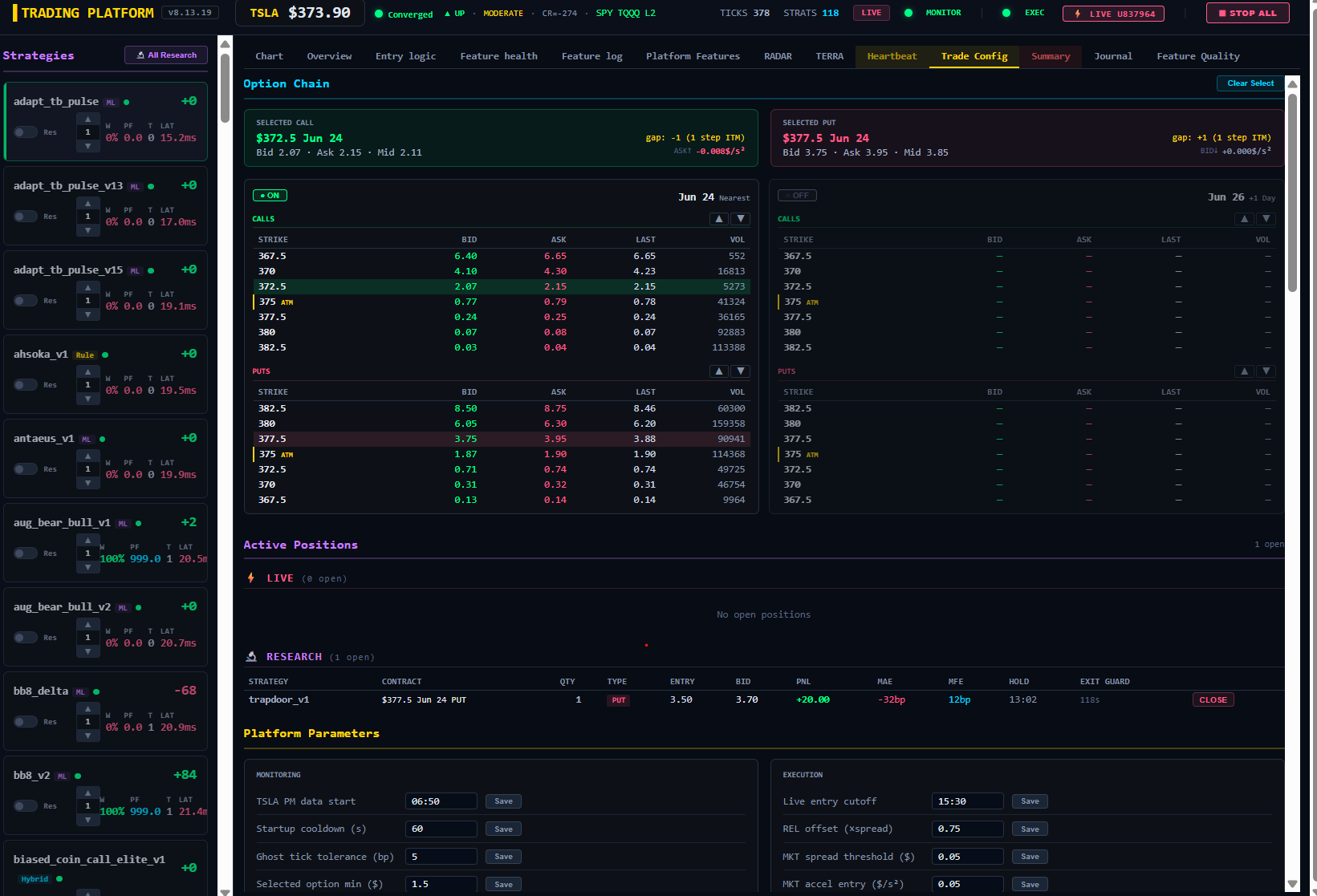Click the up arrow above Jun 24 puts table
The image size is (1317, 896).
click(x=719, y=371)
